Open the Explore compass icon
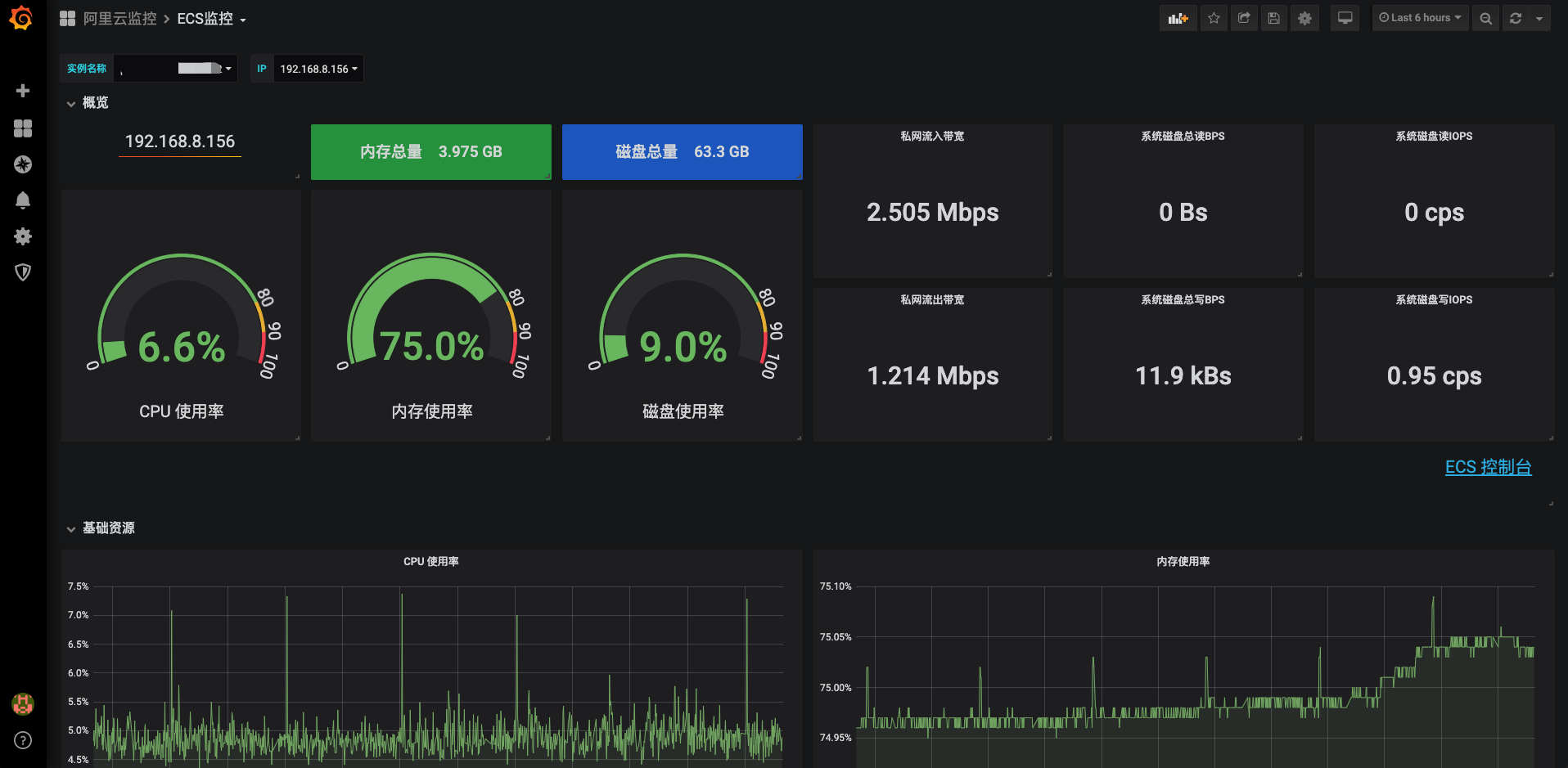 point(23,164)
